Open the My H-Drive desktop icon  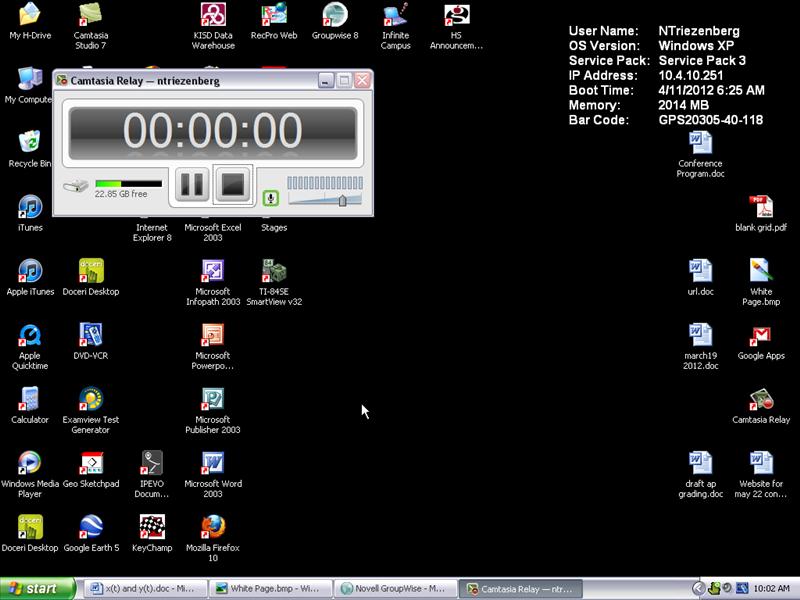[30, 21]
